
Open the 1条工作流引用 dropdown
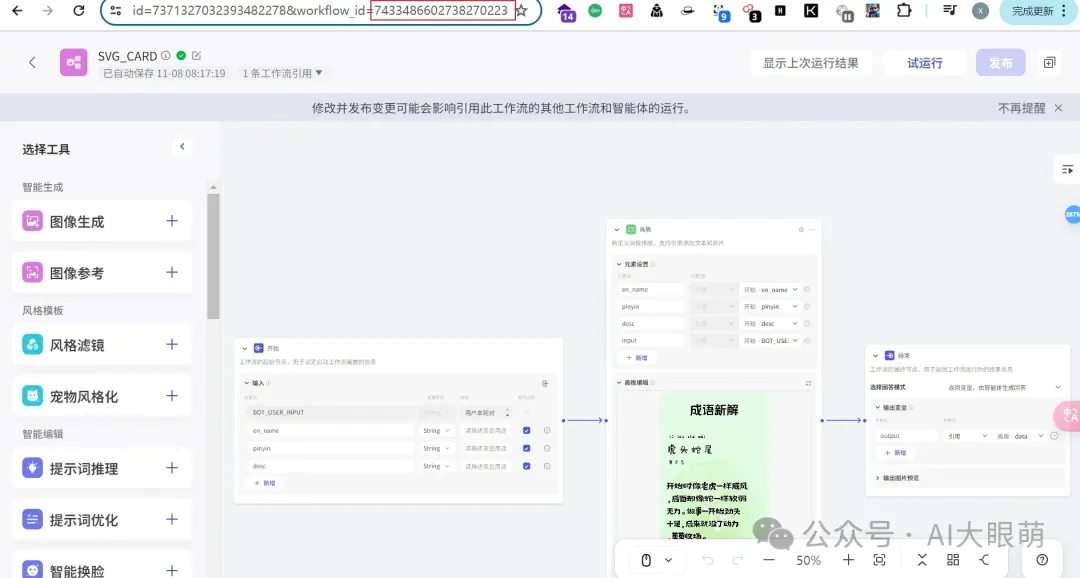(x=283, y=73)
